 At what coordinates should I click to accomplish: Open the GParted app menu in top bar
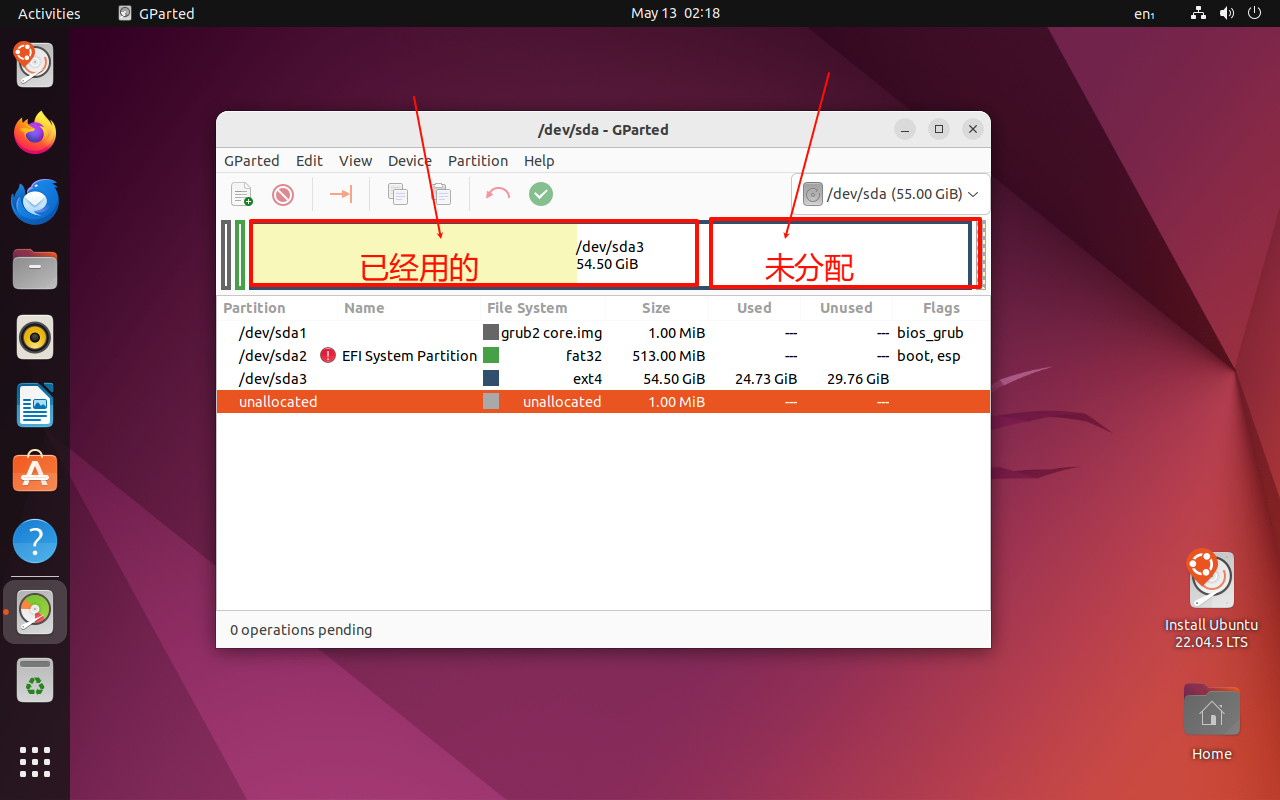(156, 13)
